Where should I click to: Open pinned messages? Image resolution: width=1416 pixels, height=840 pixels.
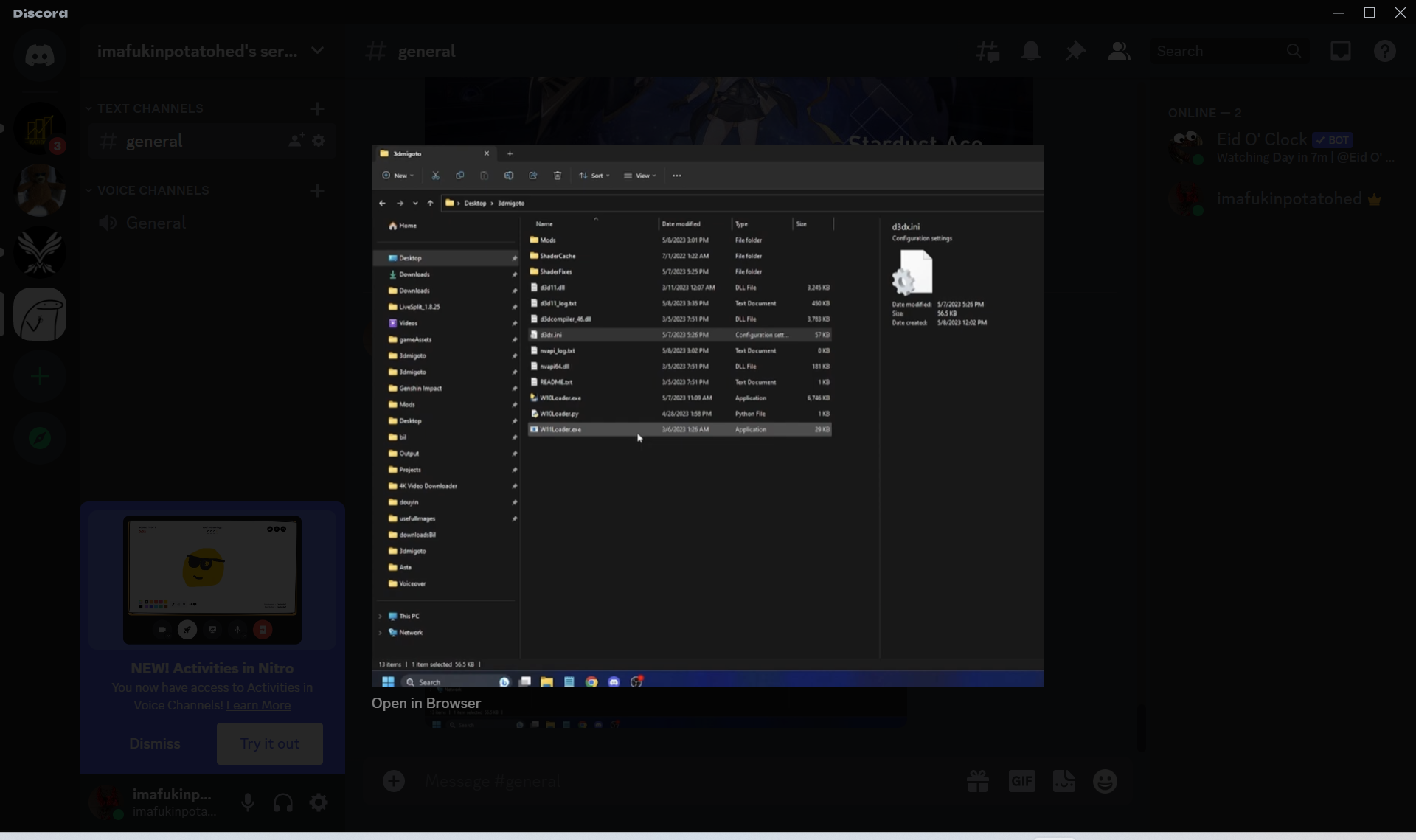tap(1075, 51)
